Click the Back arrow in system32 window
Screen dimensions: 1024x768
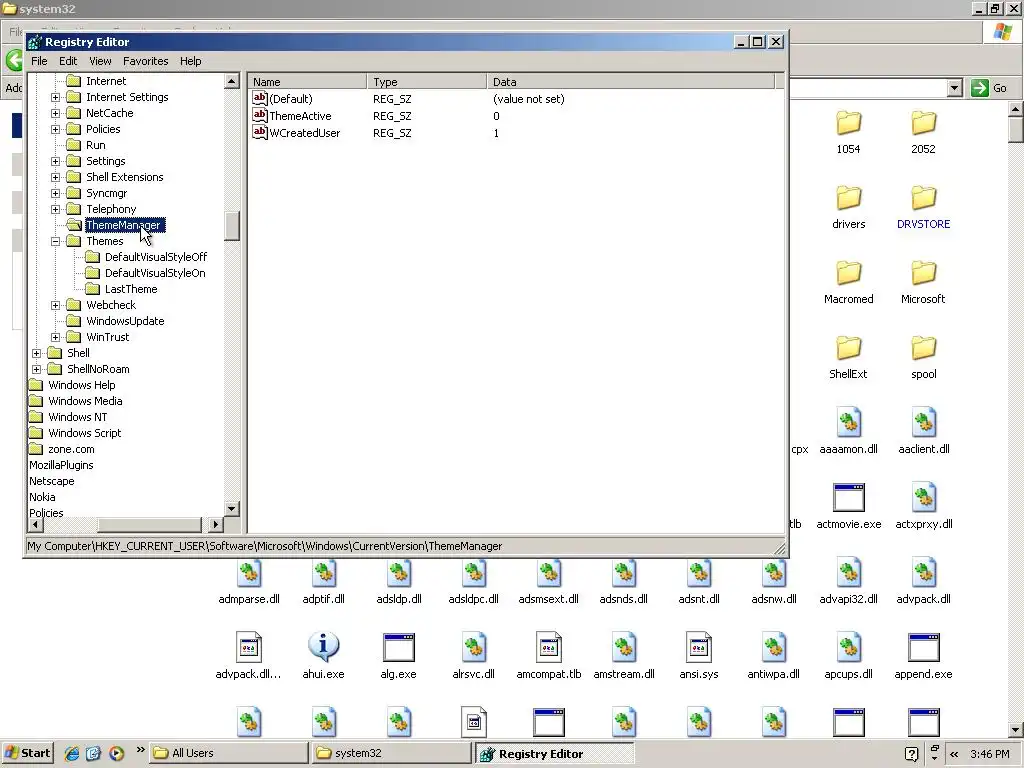point(14,60)
